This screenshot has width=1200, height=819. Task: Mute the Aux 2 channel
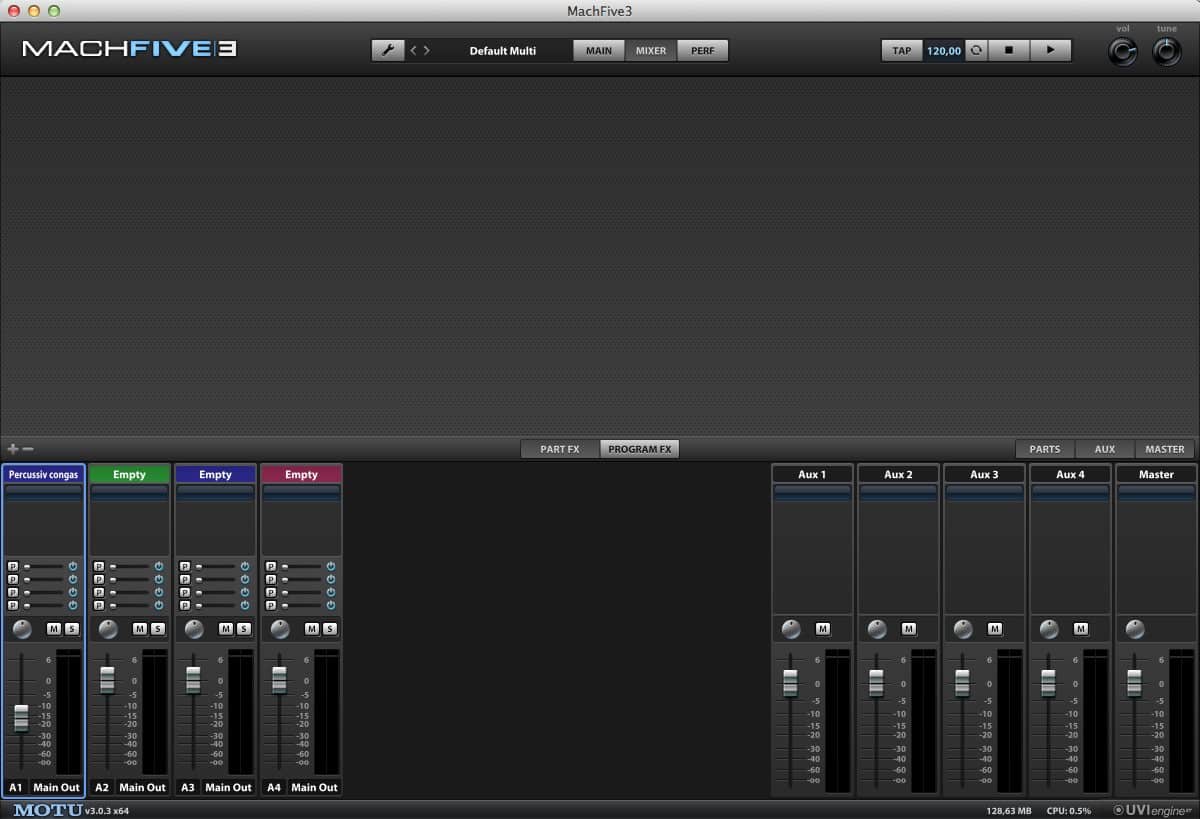click(x=909, y=629)
